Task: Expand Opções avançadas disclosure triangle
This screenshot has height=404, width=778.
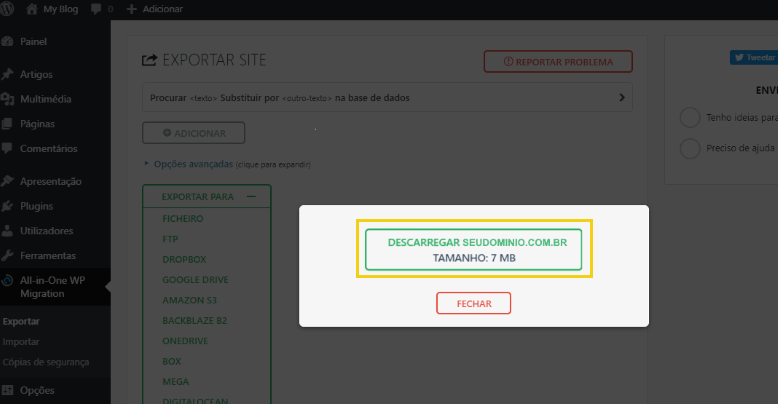Action: tap(146, 163)
